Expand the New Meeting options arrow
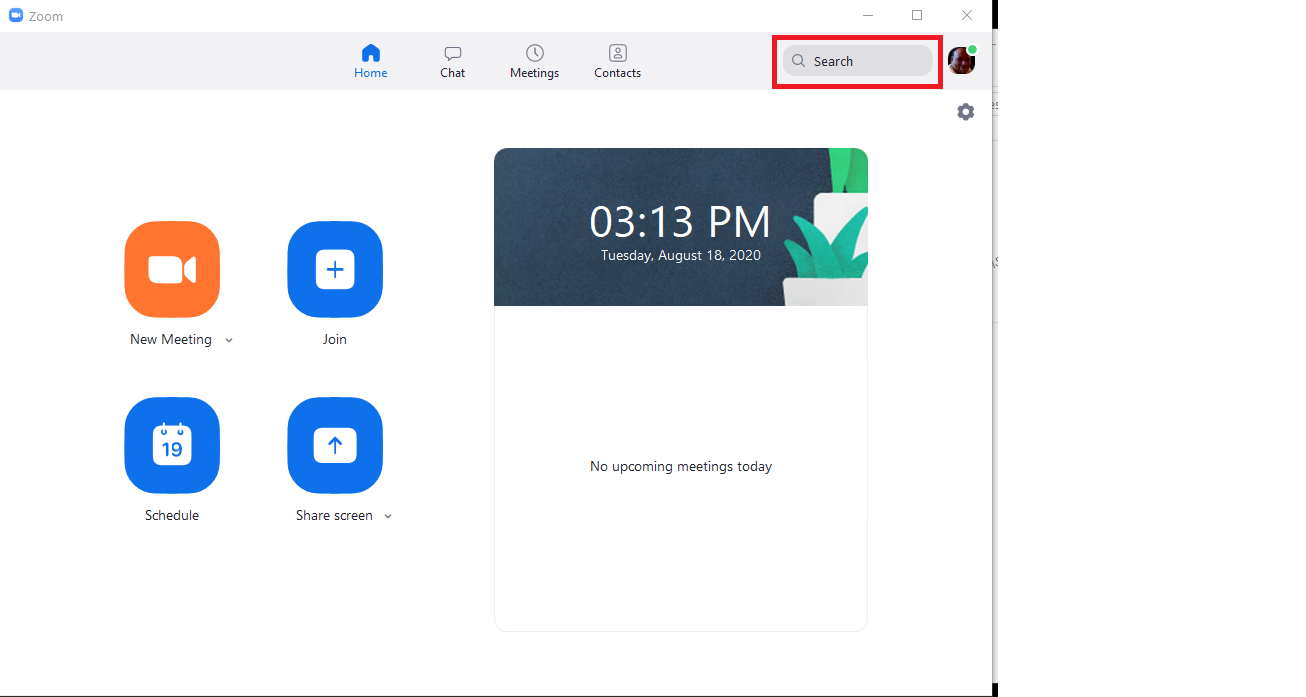The height and width of the screenshot is (697, 1306). pyautogui.click(x=229, y=341)
